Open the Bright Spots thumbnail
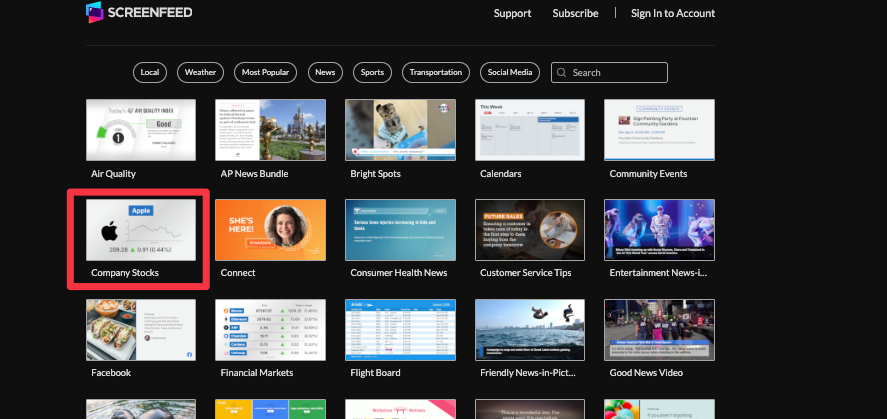 click(401, 130)
